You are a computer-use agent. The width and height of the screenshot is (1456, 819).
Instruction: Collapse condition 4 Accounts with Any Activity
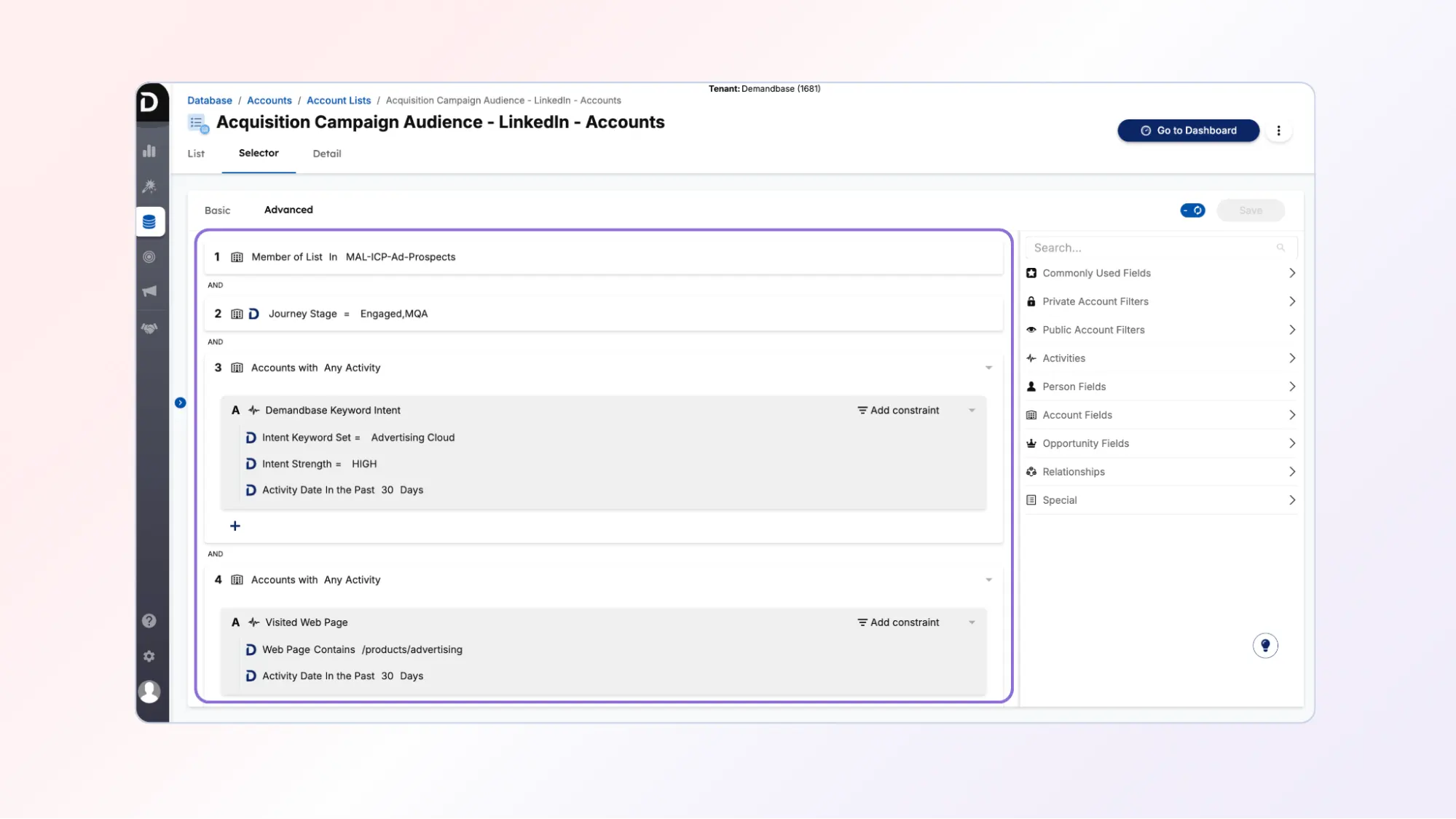tap(988, 579)
